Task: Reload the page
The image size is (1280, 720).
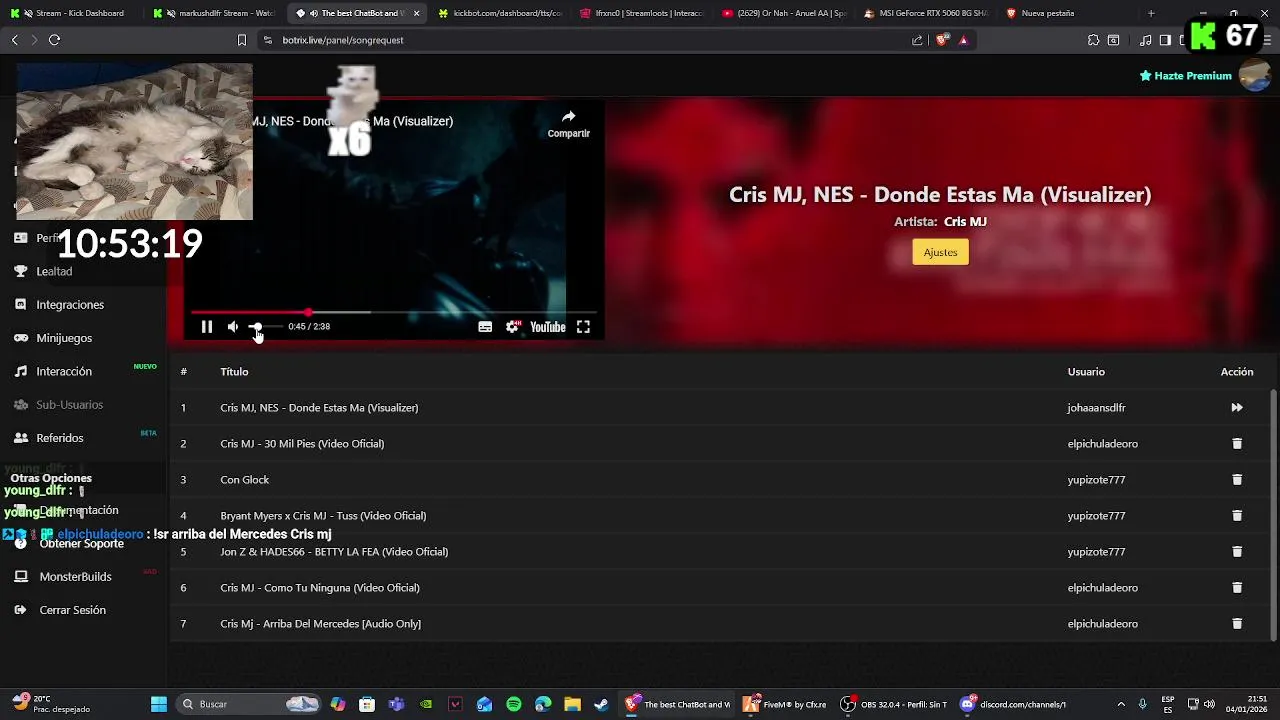Action: [x=54, y=40]
